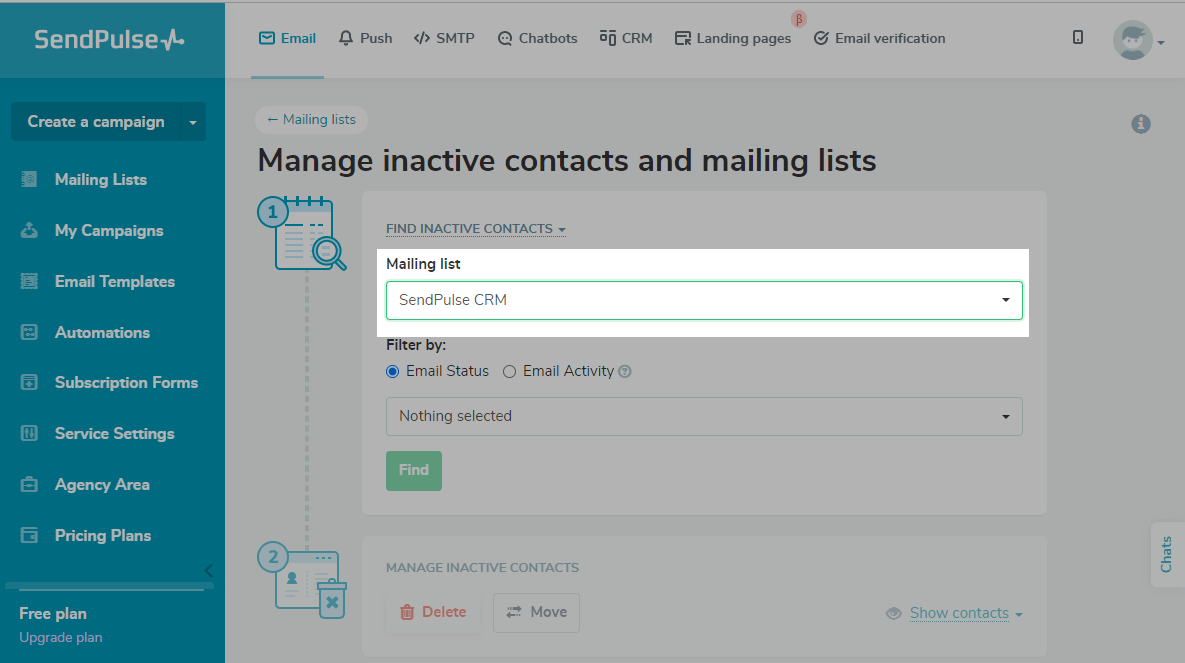Select the Email Activity radio button
1185x663 pixels.
click(x=510, y=371)
